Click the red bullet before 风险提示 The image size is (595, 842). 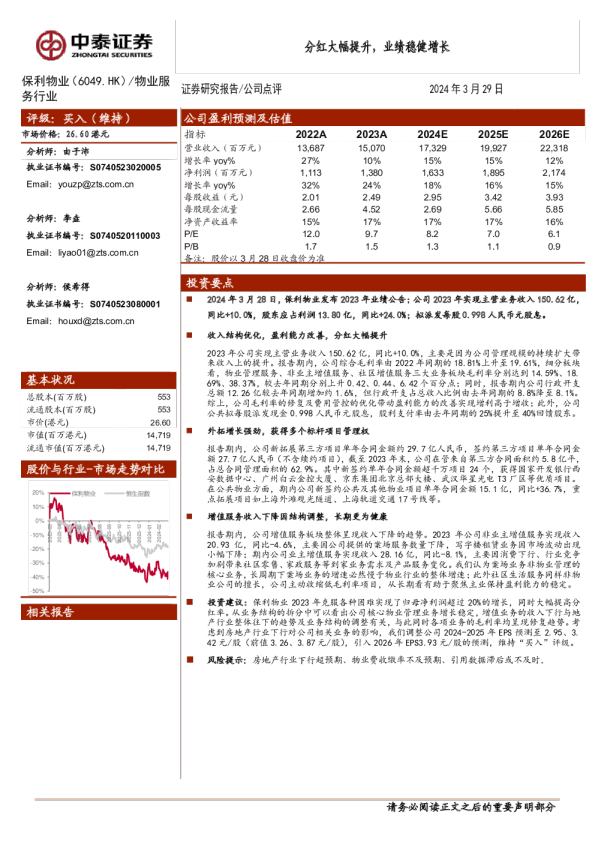pos(190,659)
